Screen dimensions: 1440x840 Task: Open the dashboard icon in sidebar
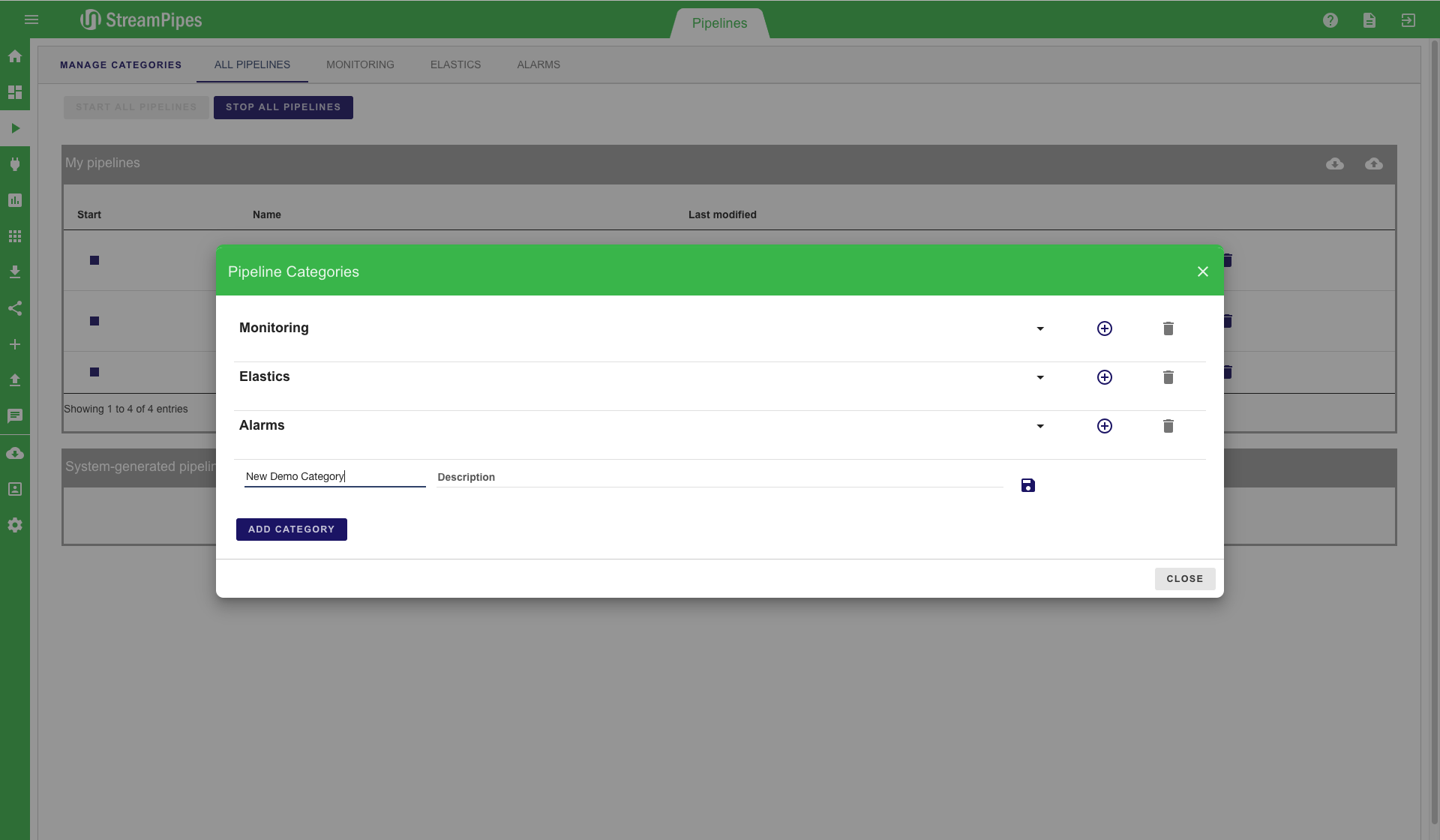(x=14, y=92)
